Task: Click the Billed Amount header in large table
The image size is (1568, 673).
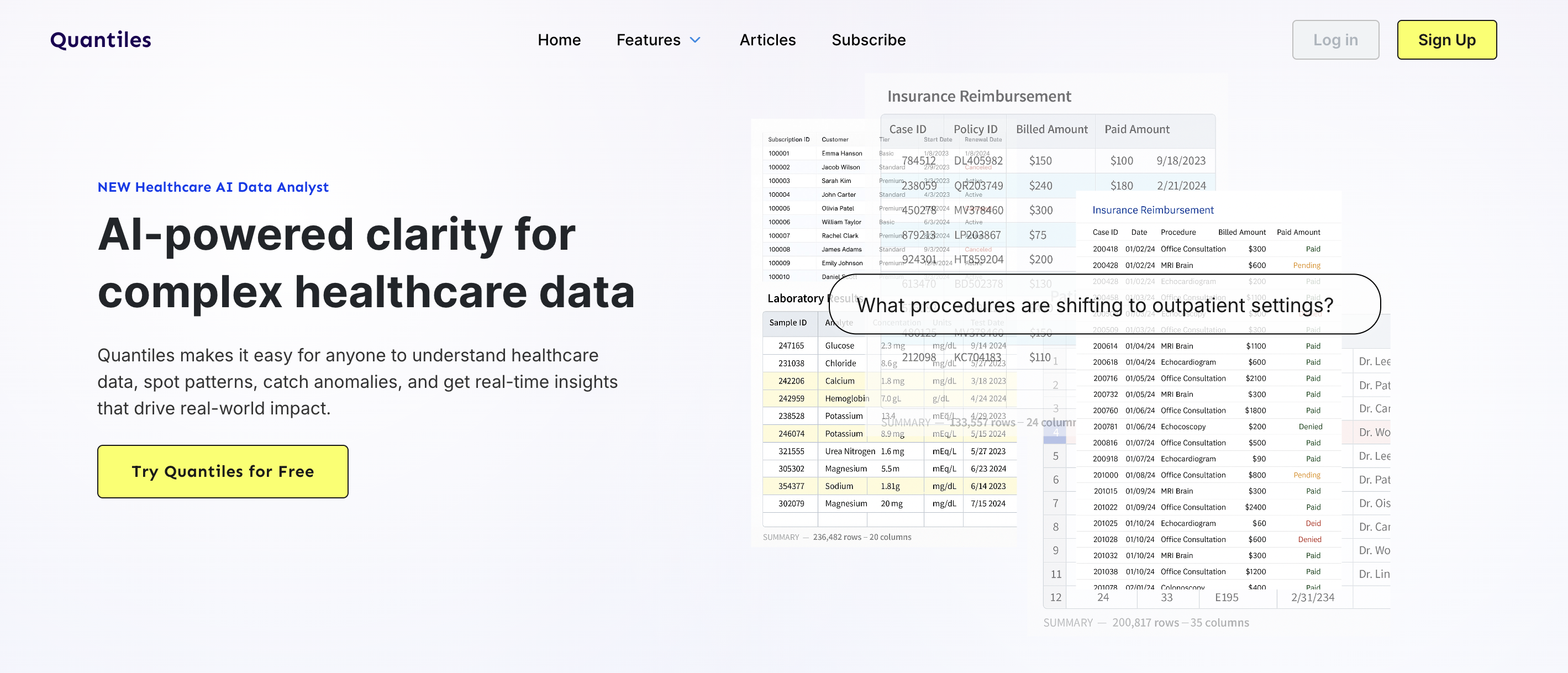Action: 1051,129
